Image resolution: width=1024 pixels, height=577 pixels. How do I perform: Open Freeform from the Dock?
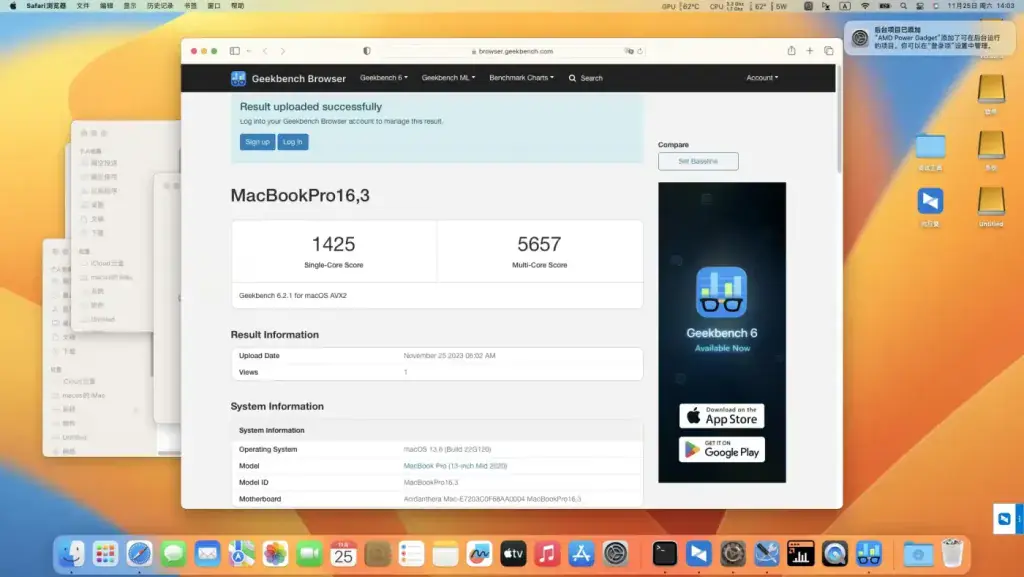(x=479, y=554)
